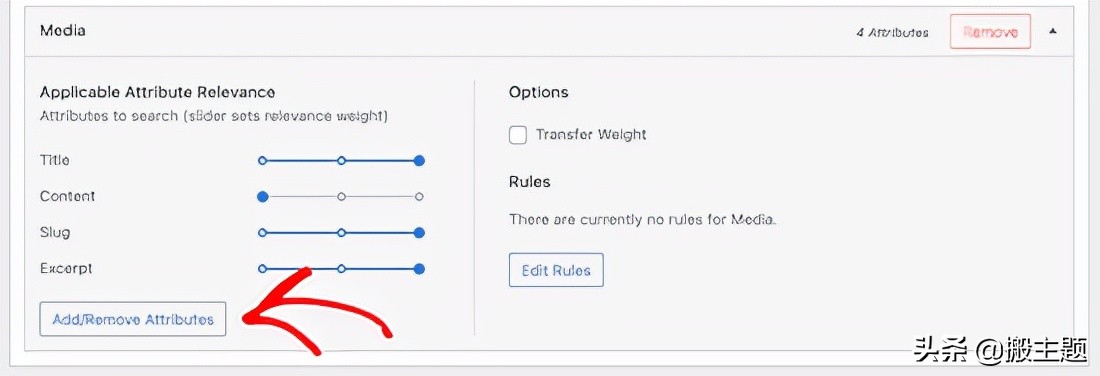The image size is (1100, 376).
Task: Click the Slug slider's highest weight handle
Action: tap(419, 232)
